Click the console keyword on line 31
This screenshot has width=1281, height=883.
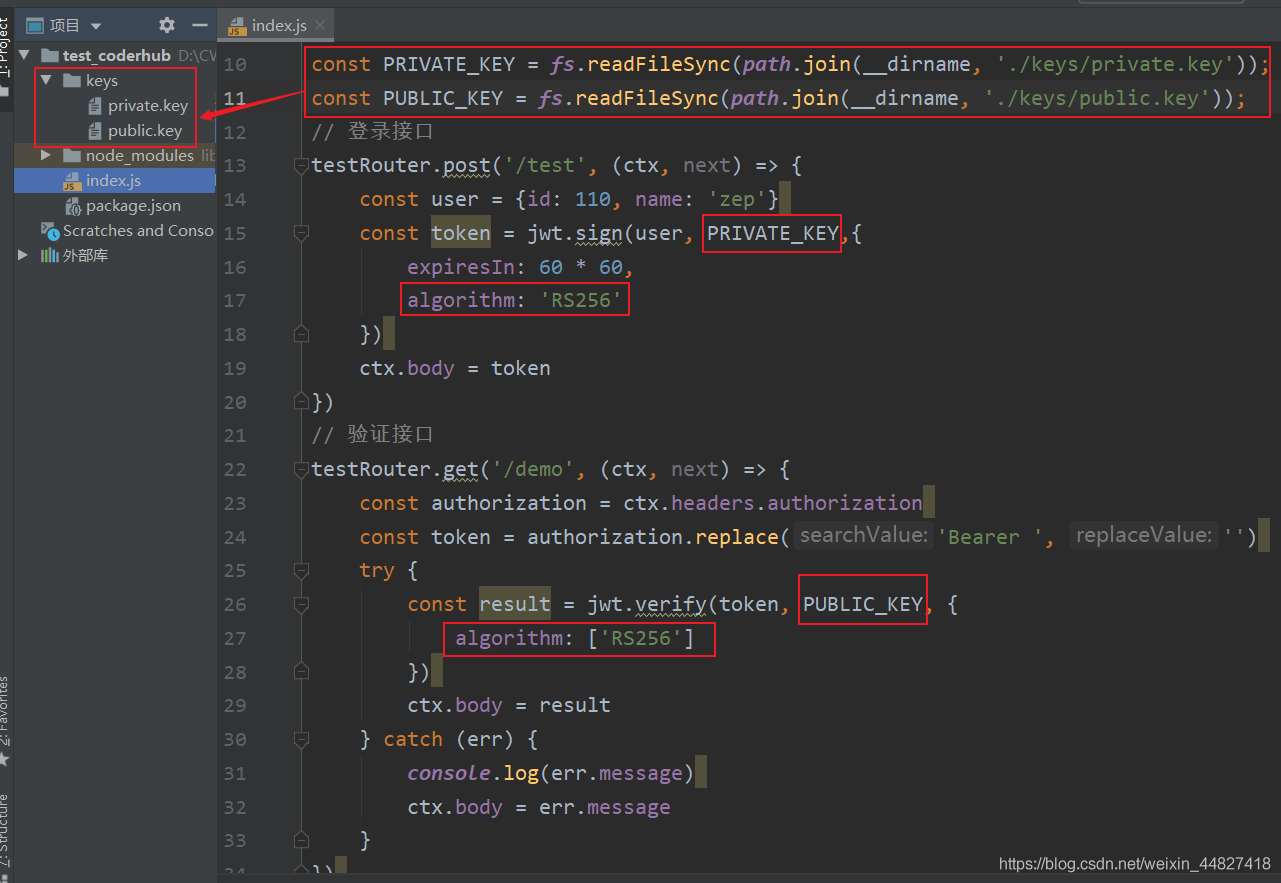pyautogui.click(x=449, y=773)
